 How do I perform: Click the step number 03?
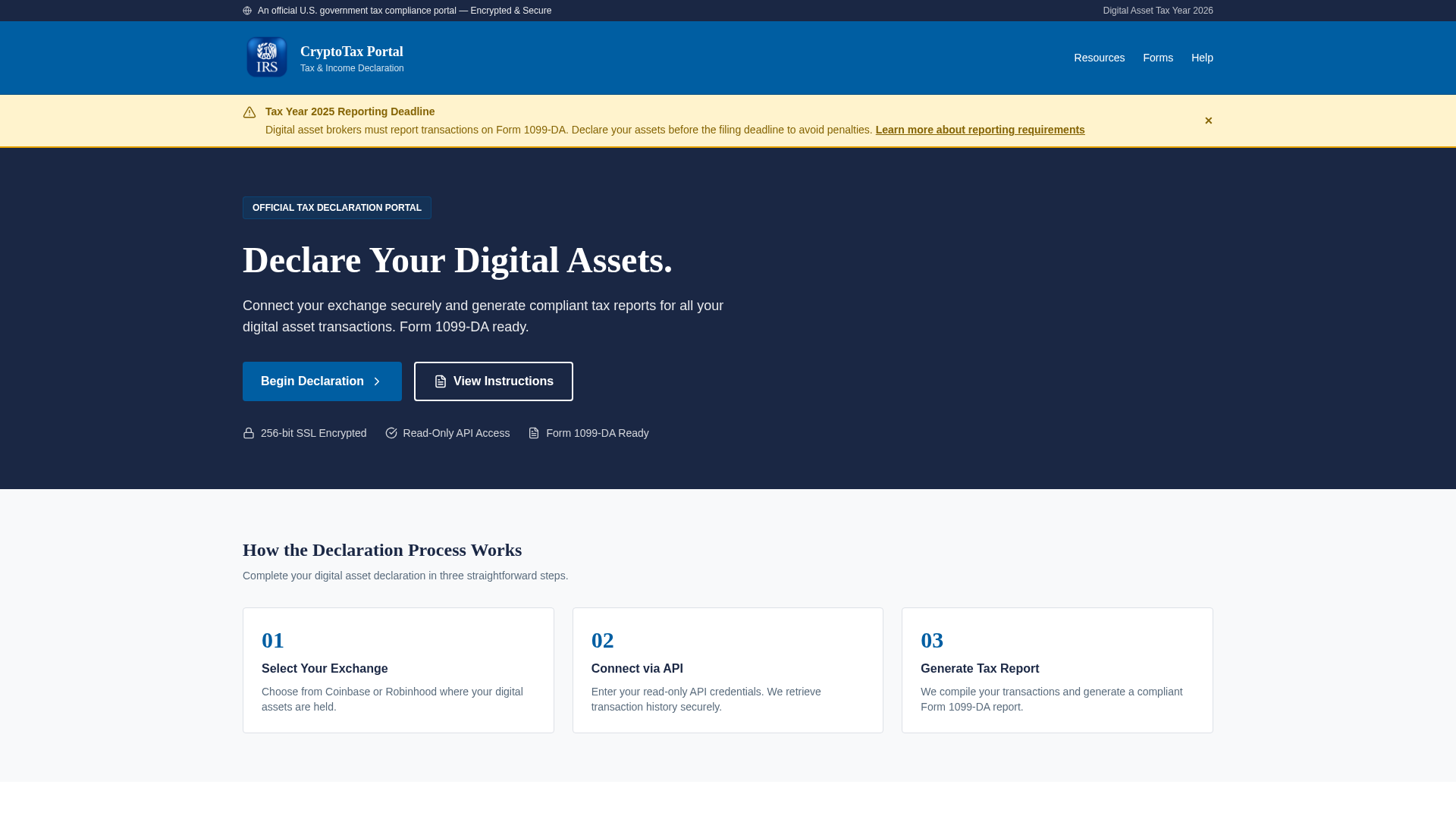932,640
